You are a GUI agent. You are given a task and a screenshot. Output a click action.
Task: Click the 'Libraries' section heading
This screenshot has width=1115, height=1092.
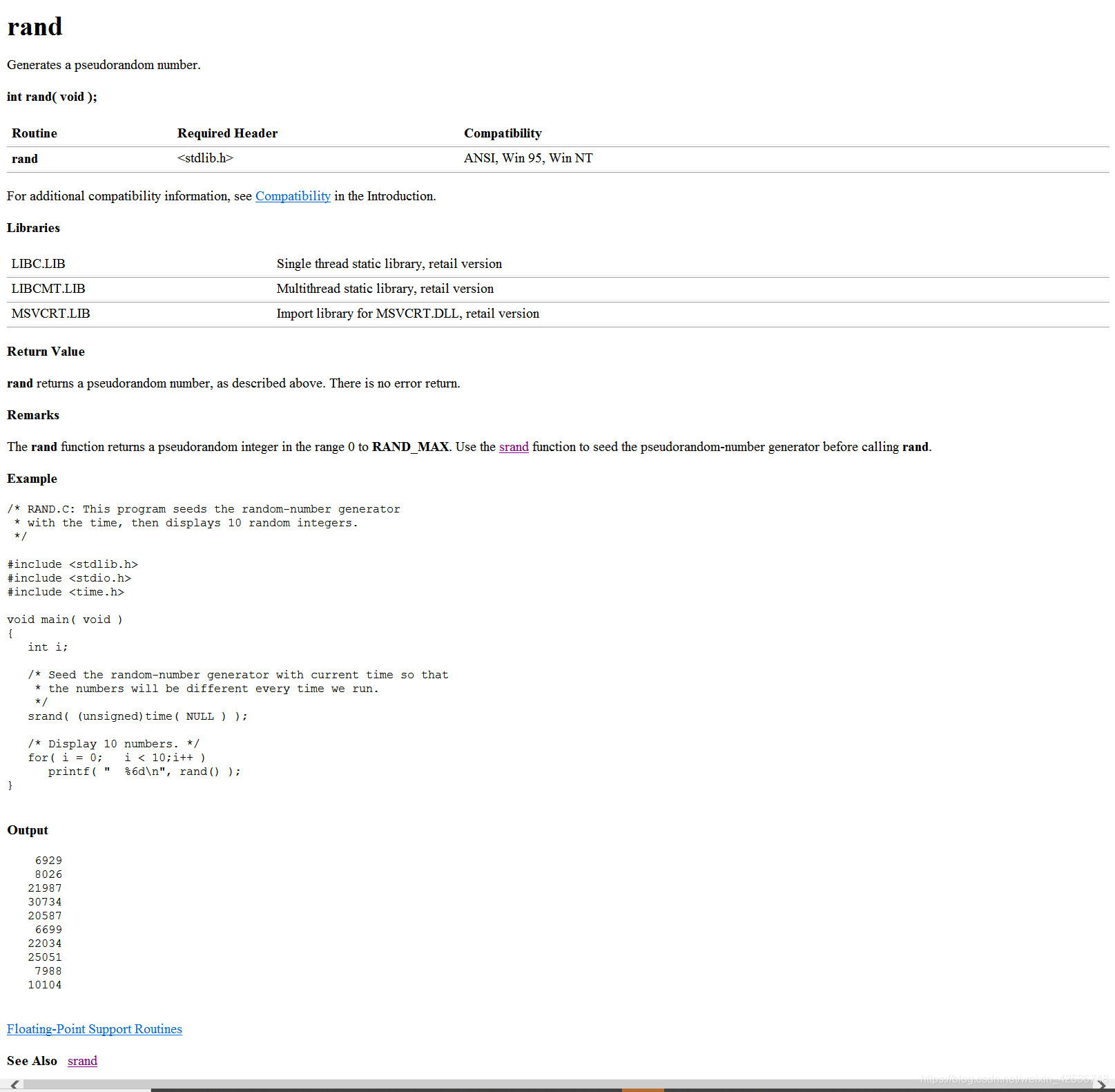[33, 228]
